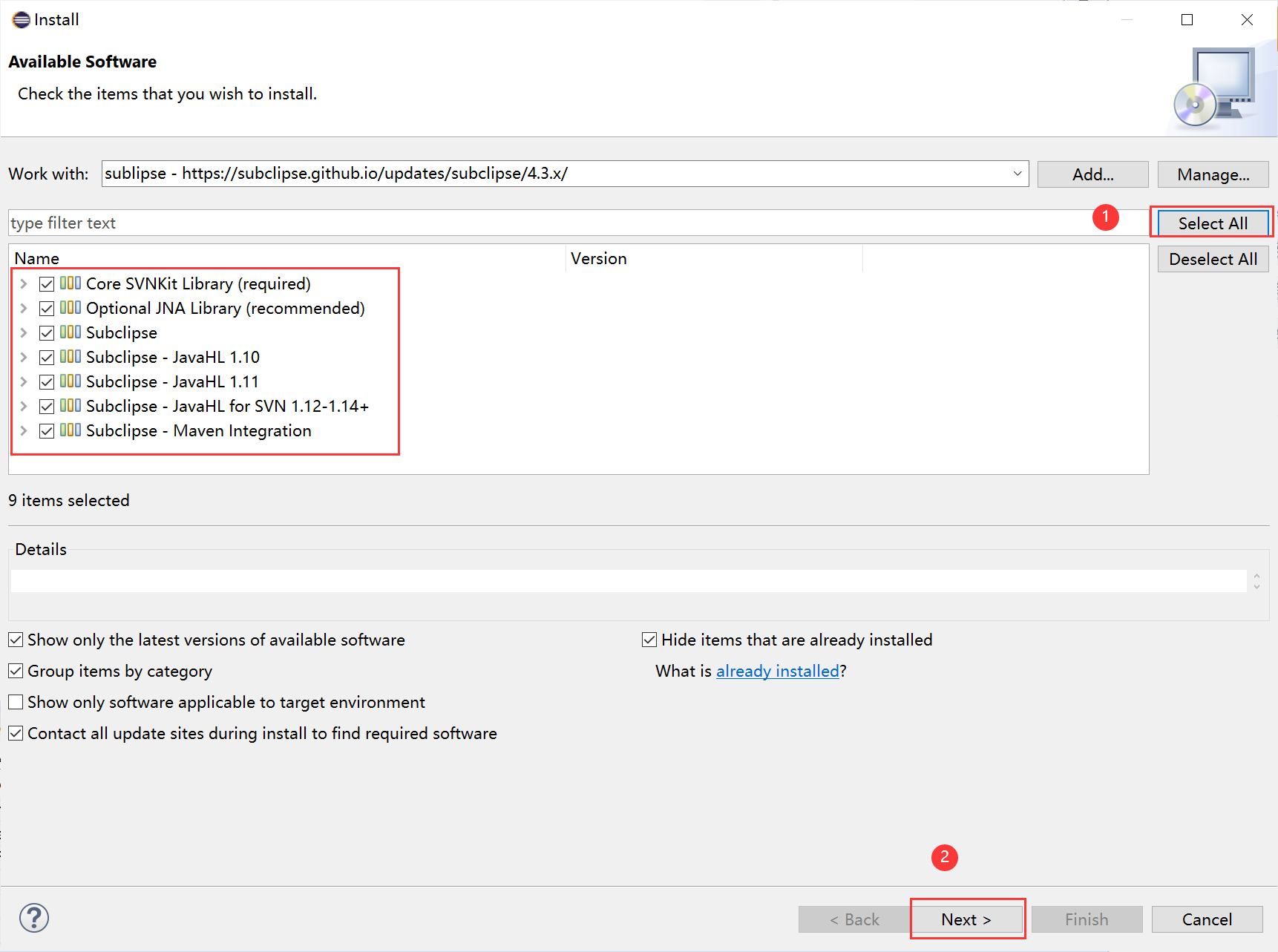This screenshot has width=1278, height=952.
Task: Toggle Hide items that are already installed
Action: click(x=649, y=640)
